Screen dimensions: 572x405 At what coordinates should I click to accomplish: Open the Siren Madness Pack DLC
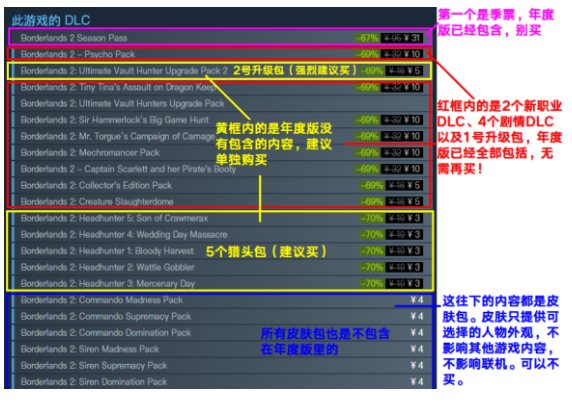tap(221, 349)
